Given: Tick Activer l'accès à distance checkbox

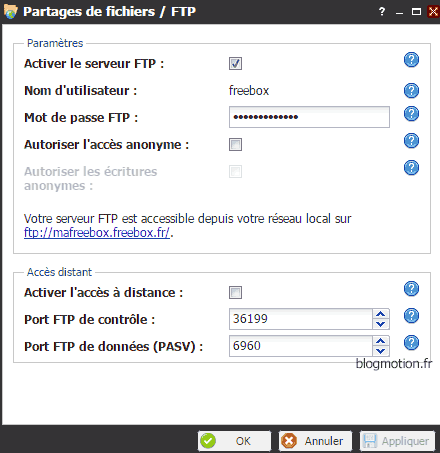Looking at the screenshot, I should 235,293.
